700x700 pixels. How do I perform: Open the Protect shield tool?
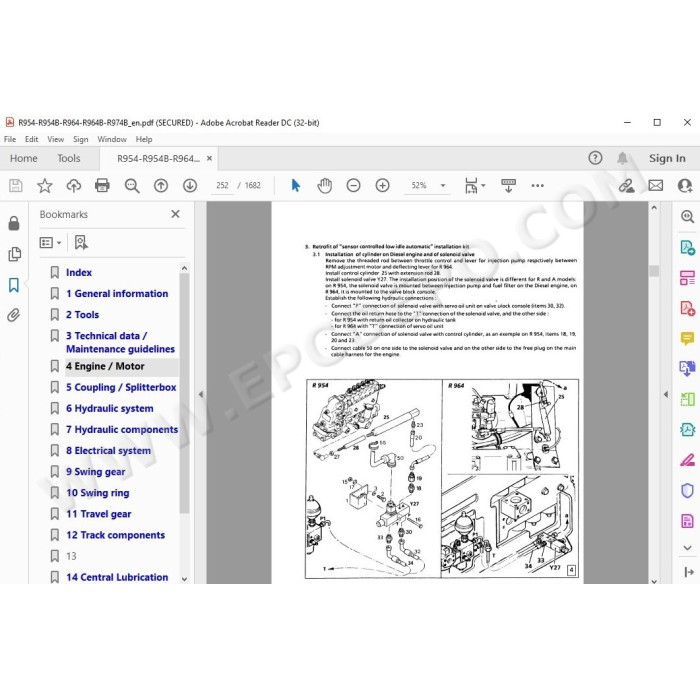687,491
